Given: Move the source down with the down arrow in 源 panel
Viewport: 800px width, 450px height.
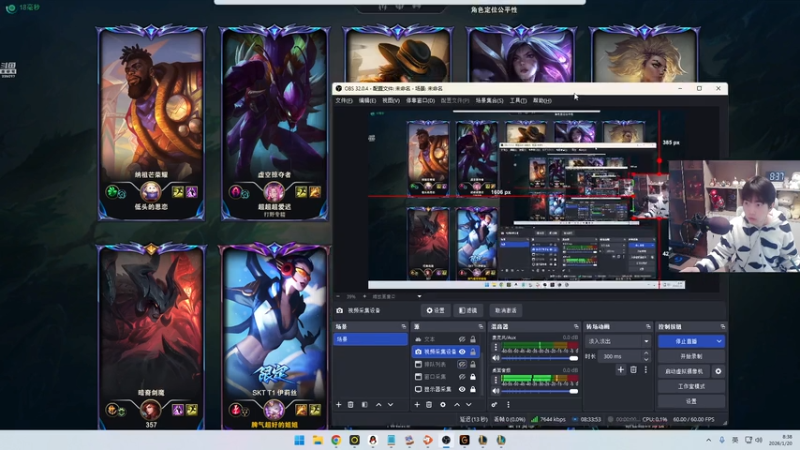Looking at the screenshot, I should point(469,405).
